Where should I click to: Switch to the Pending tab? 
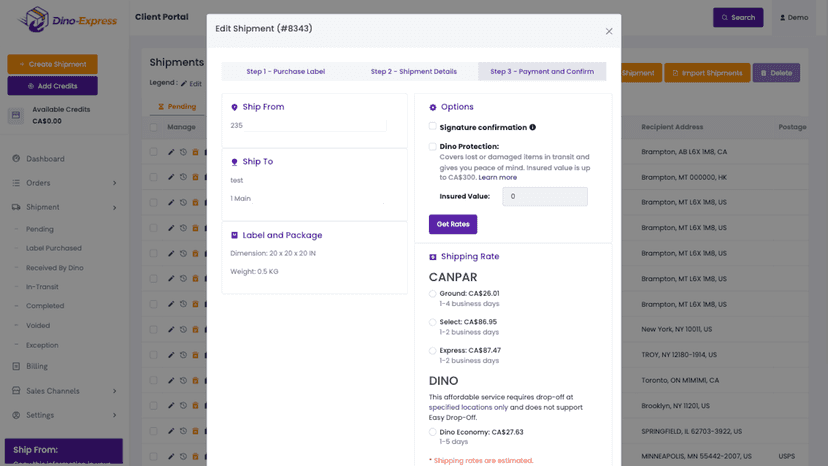click(177, 107)
